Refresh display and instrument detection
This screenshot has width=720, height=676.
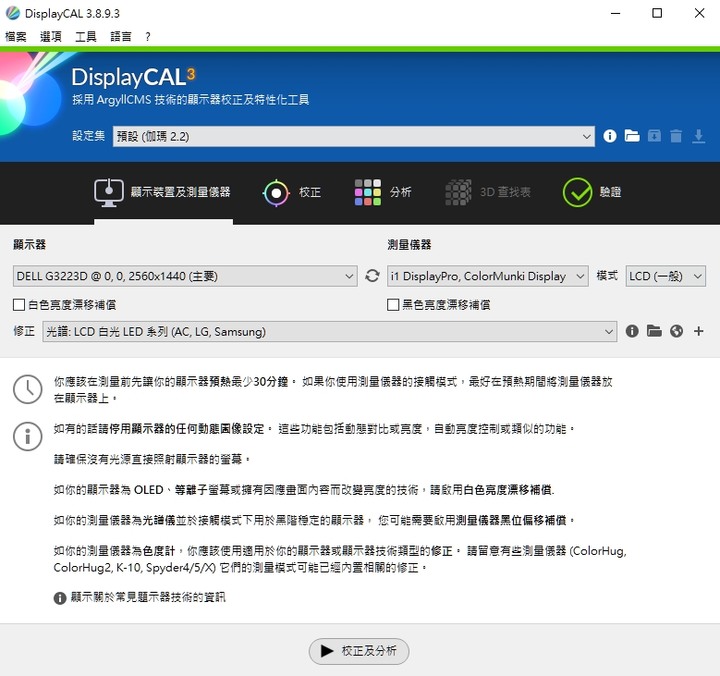(x=372, y=276)
